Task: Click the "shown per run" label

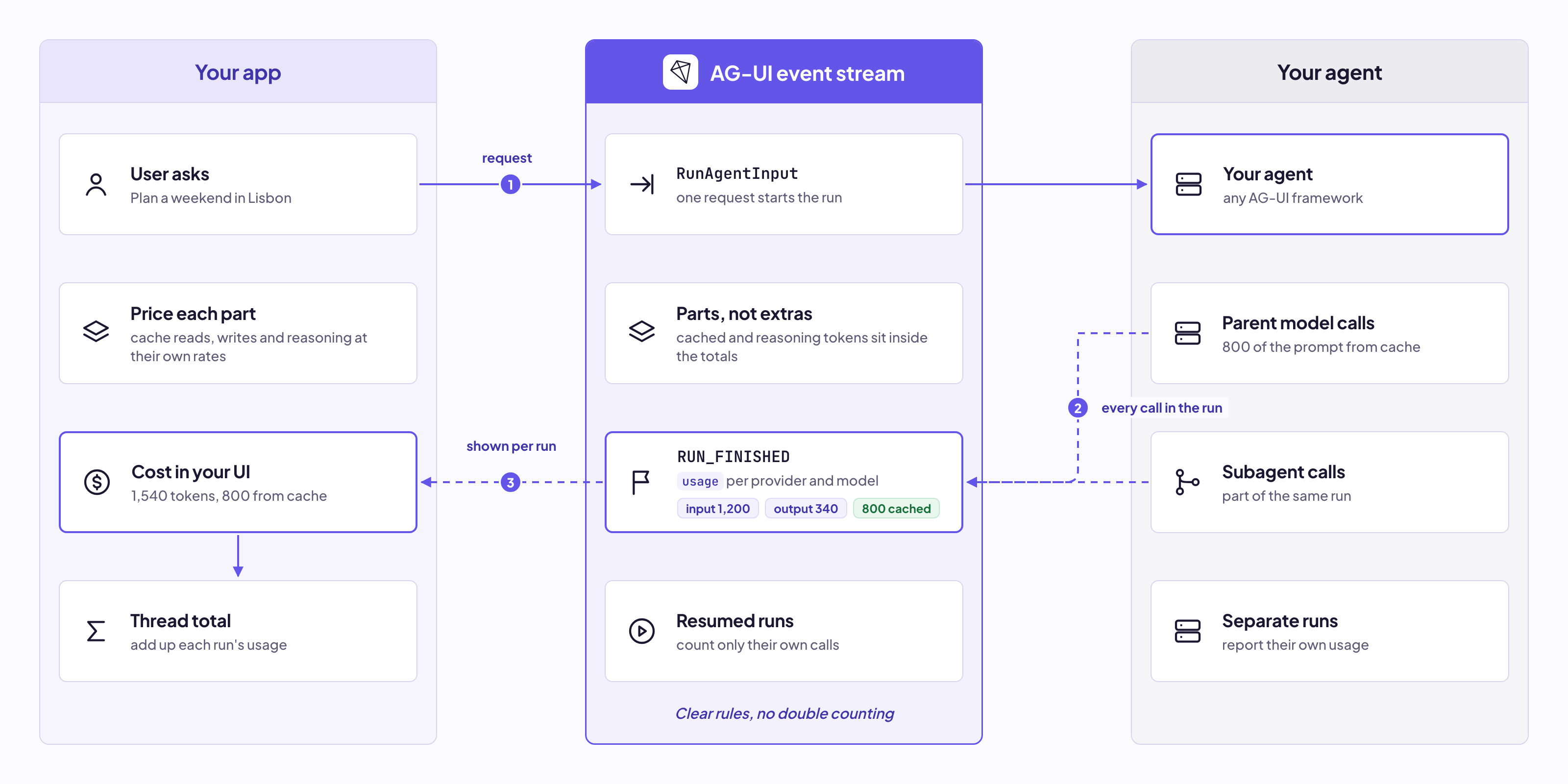Action: pos(511,446)
